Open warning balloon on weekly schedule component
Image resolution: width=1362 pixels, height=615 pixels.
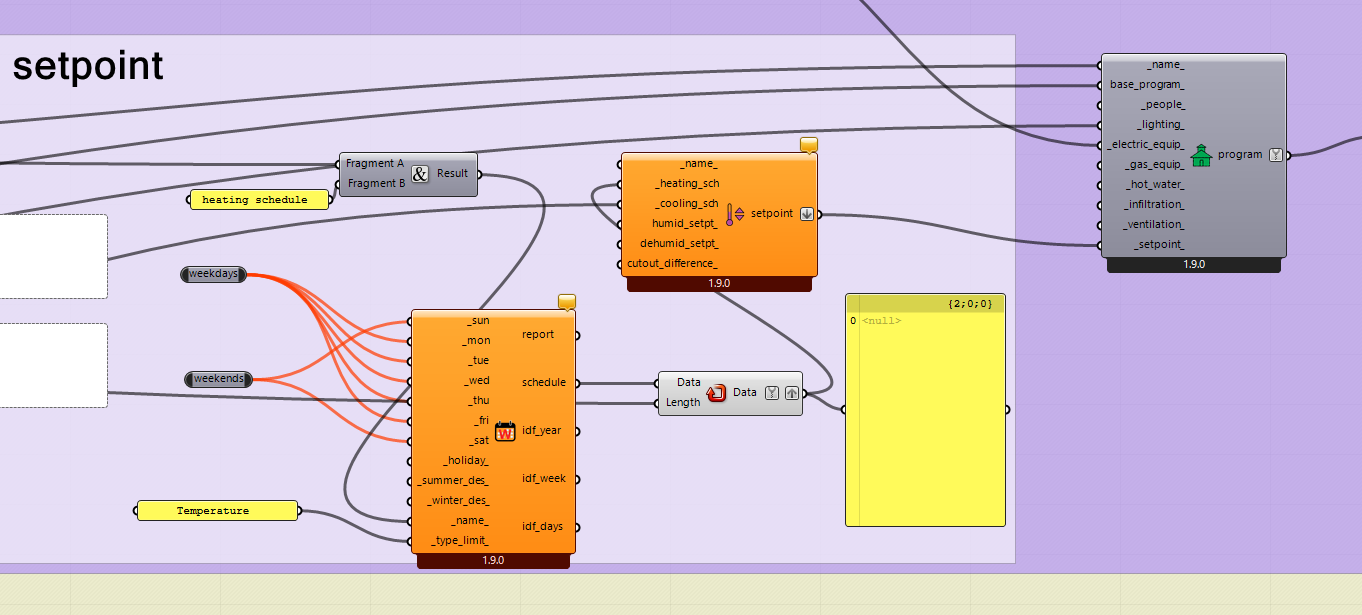point(567,301)
